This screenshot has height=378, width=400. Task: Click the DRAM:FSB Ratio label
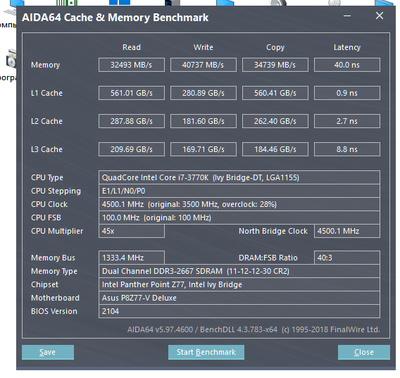(268, 258)
